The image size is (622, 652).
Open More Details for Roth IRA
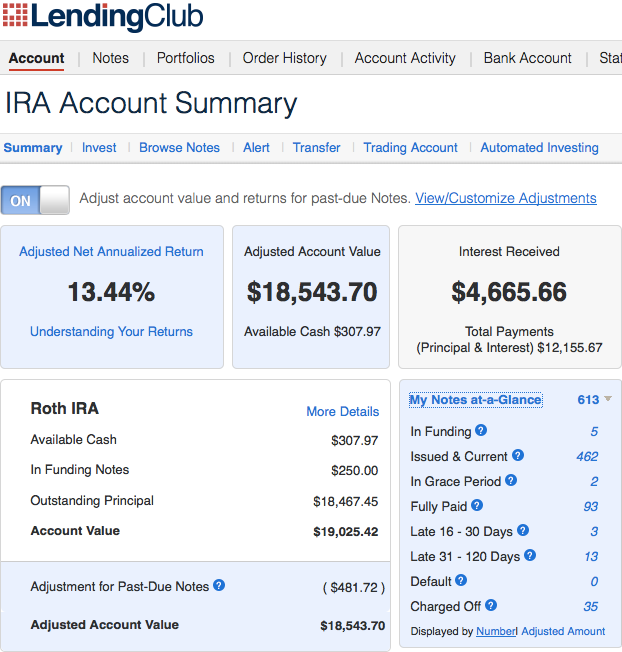[x=343, y=411]
